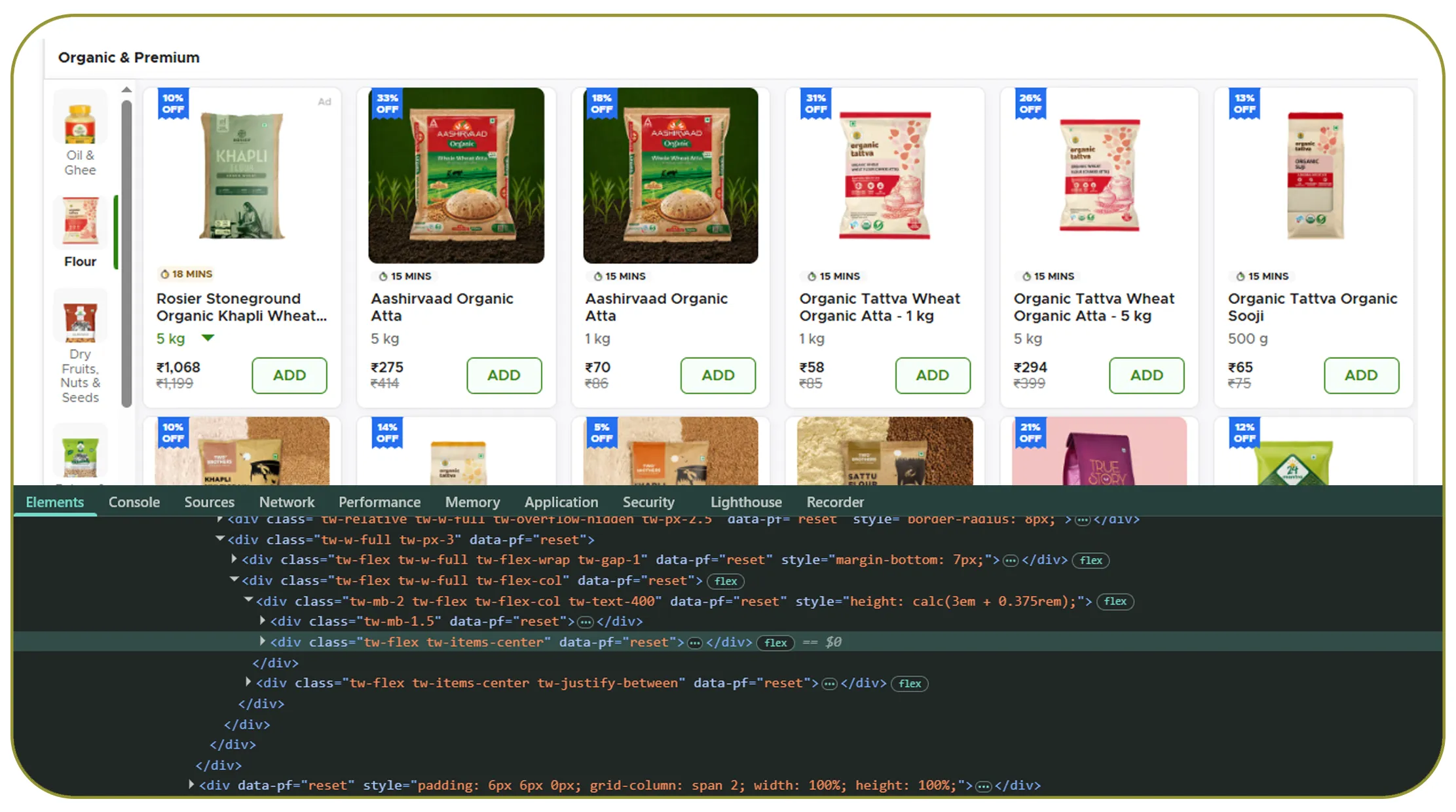
Task: Open Aashirvaad Organic Atta 5 kg image
Action: point(457,175)
